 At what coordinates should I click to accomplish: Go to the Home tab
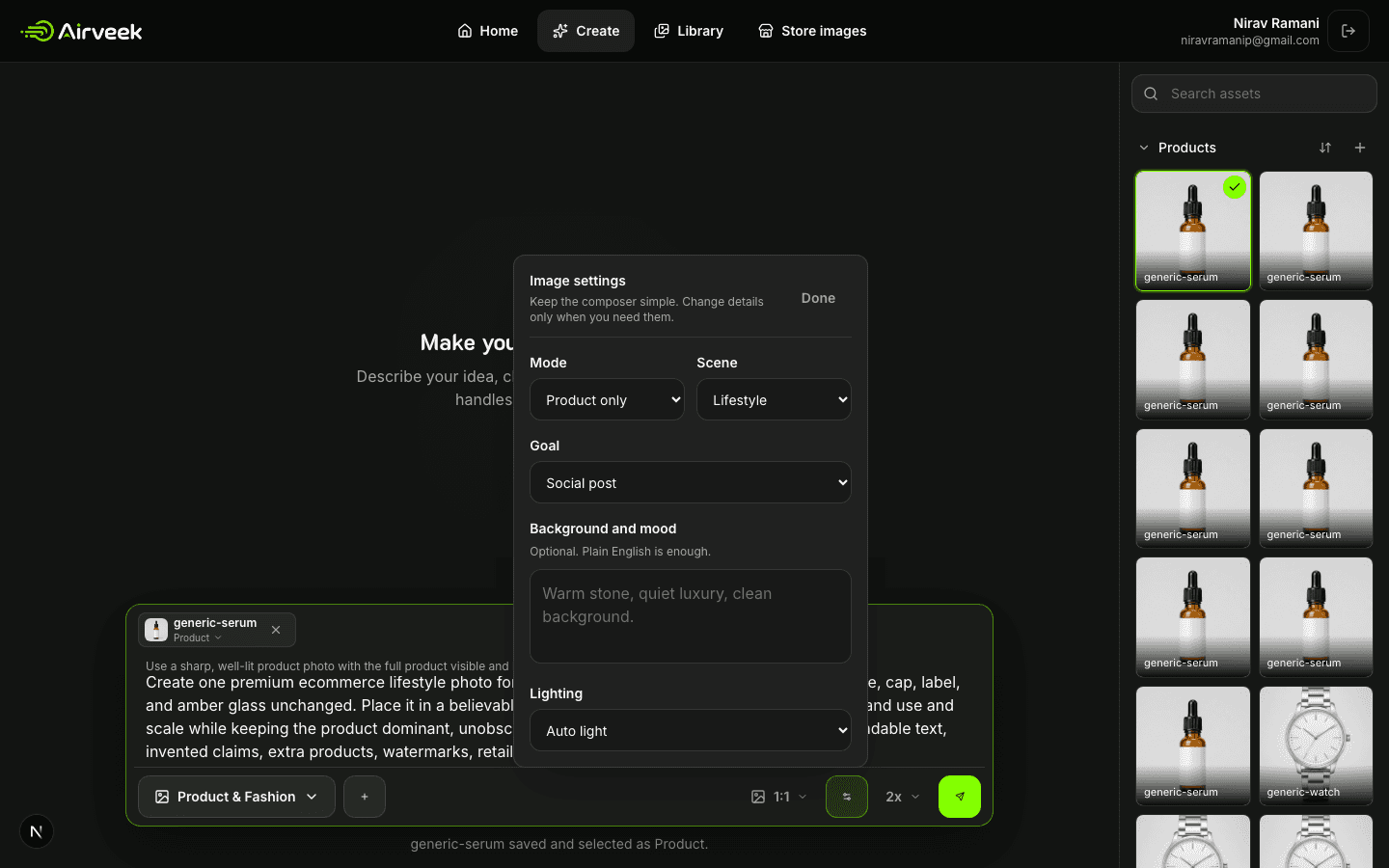pyautogui.click(x=487, y=31)
